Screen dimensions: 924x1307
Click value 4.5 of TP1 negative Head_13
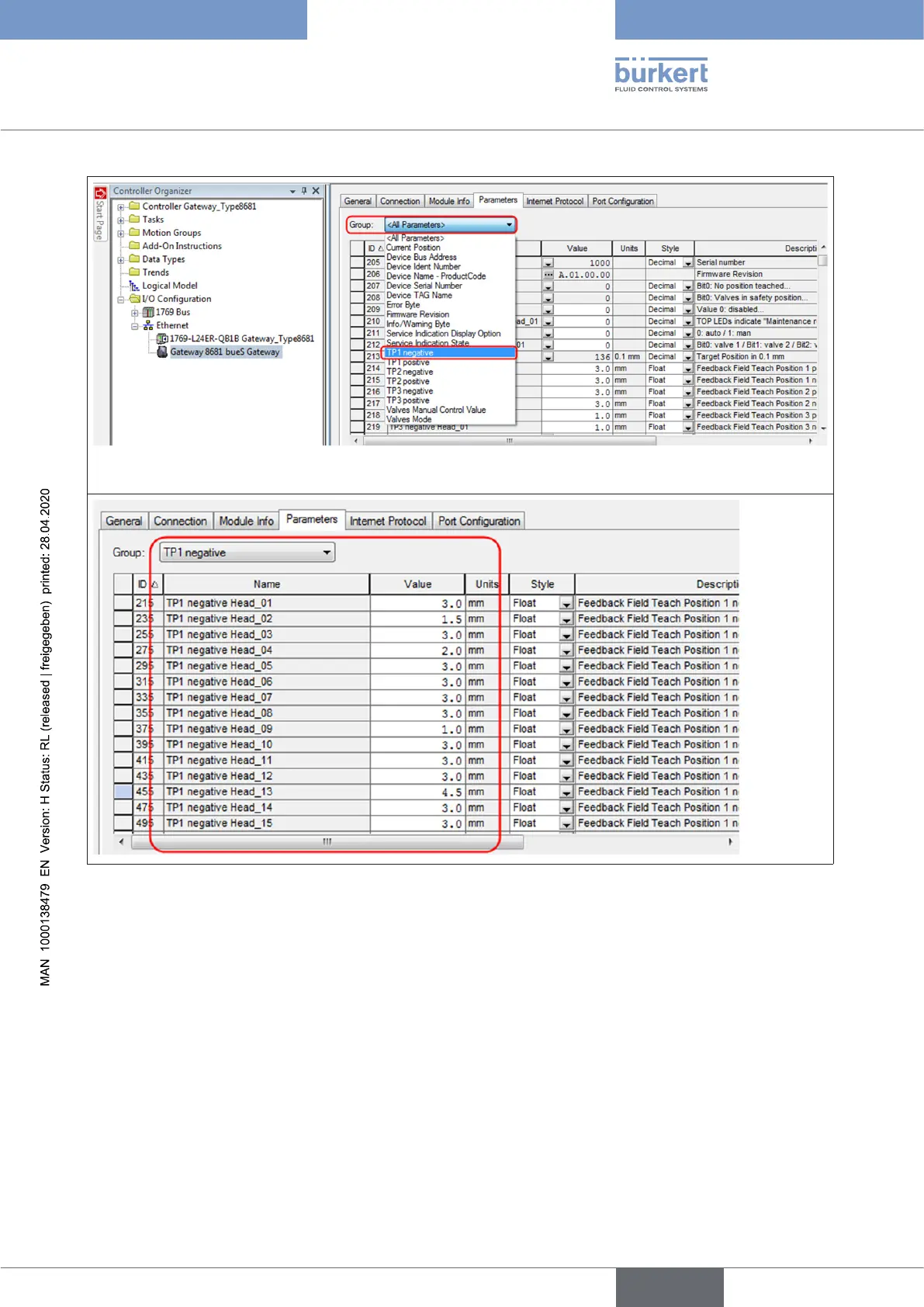pos(417,792)
